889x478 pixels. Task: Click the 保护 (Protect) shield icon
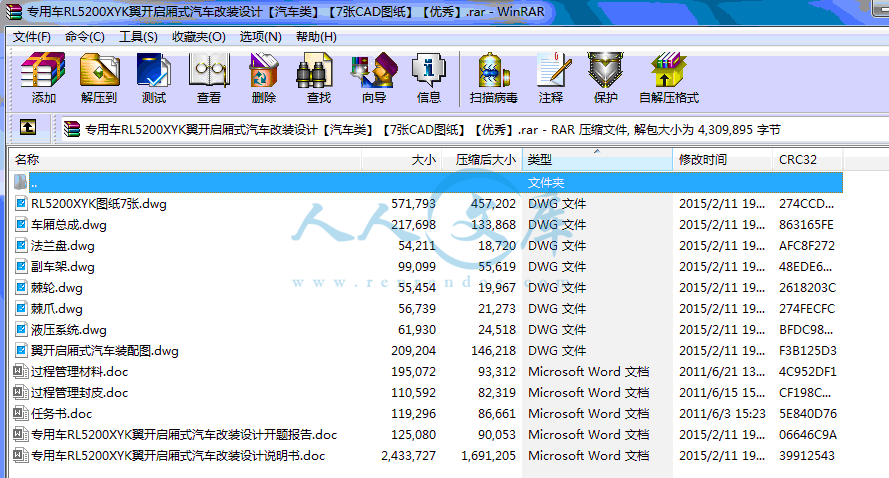605,70
